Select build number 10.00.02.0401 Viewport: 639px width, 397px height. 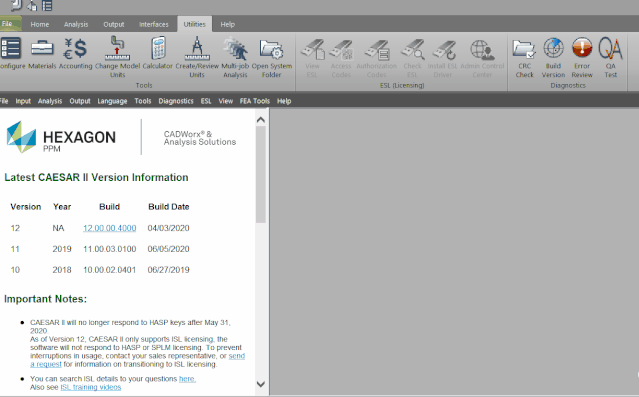110,270
